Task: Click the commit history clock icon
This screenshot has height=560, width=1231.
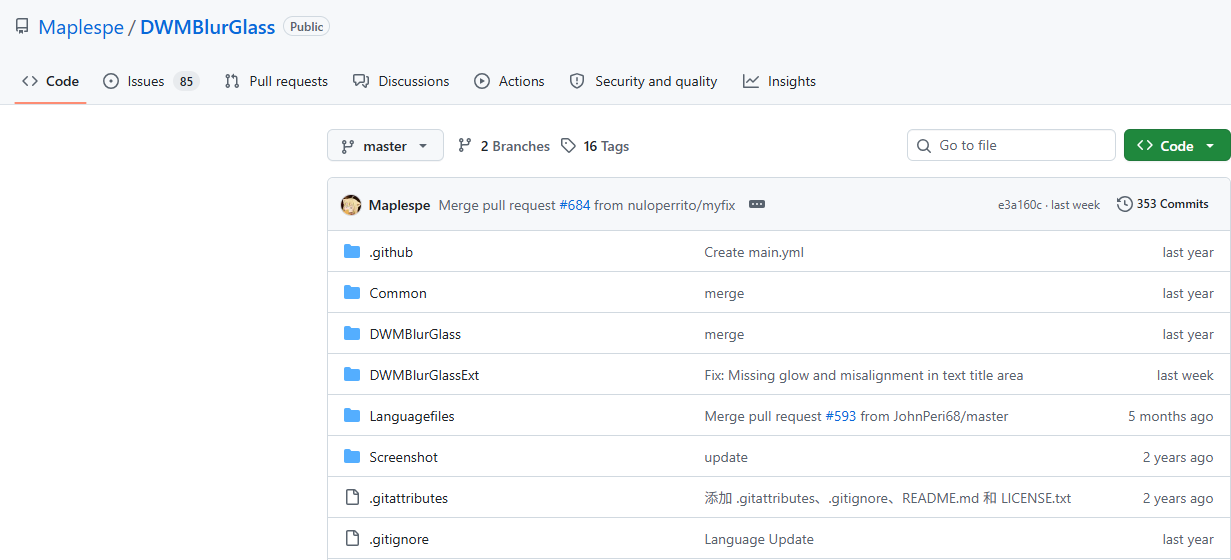Action: 1125,204
